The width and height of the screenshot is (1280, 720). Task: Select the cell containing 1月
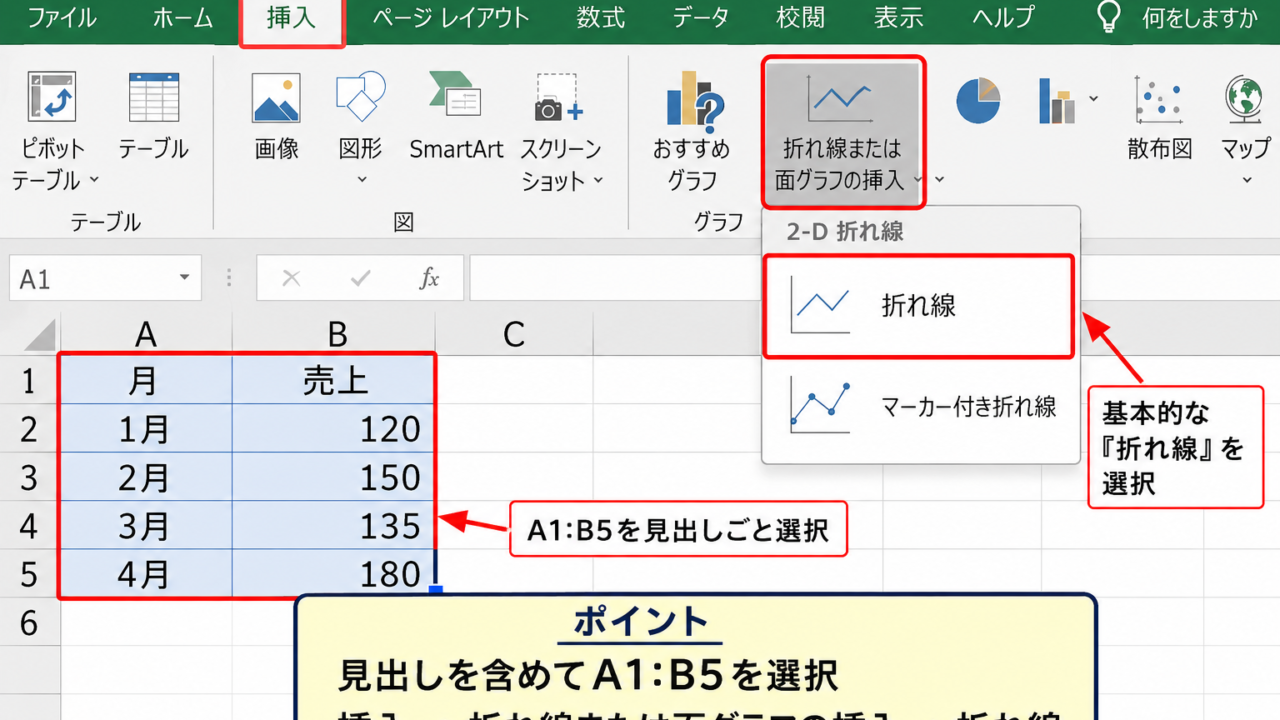coord(146,429)
